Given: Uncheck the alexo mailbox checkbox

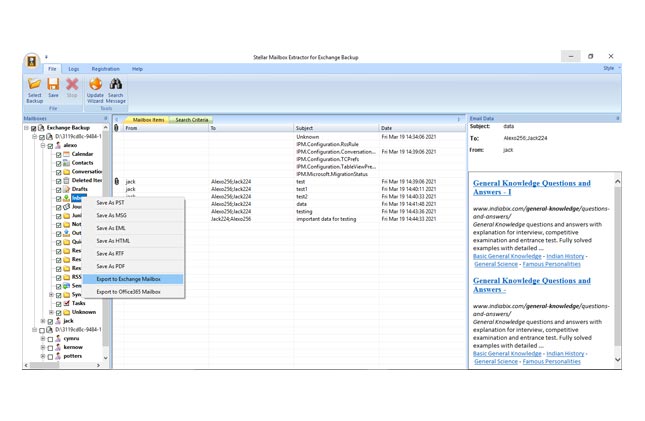Looking at the screenshot, I should point(50,146).
